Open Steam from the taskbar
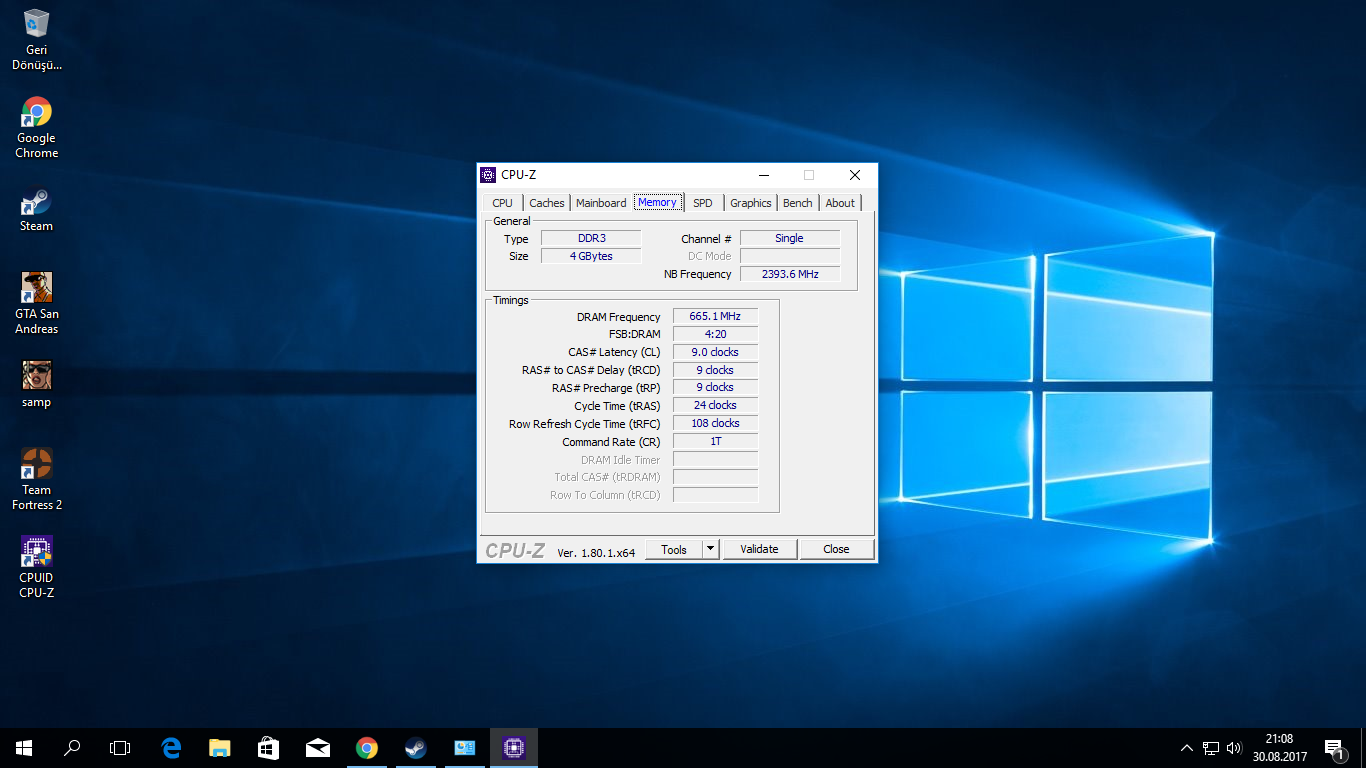The width and height of the screenshot is (1366, 768). [x=416, y=747]
